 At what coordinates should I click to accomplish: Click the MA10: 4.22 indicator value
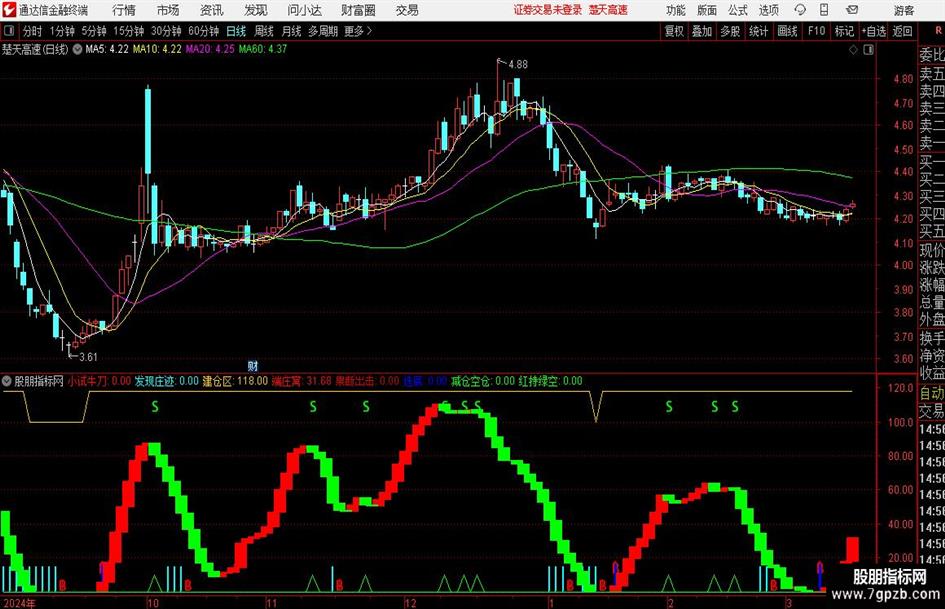point(157,49)
